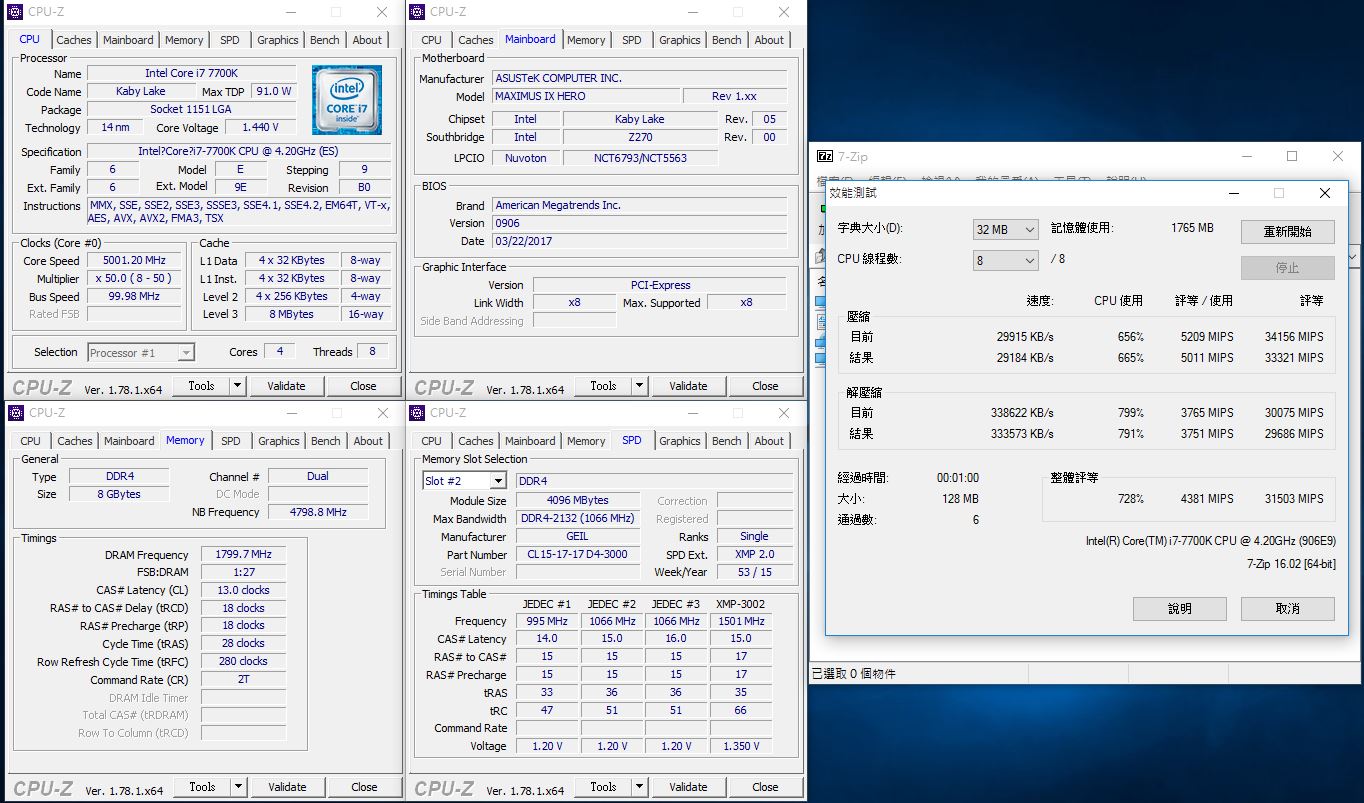Image resolution: width=1364 pixels, height=803 pixels.
Task: Open About tab in the CPU window
Action: tap(367, 40)
